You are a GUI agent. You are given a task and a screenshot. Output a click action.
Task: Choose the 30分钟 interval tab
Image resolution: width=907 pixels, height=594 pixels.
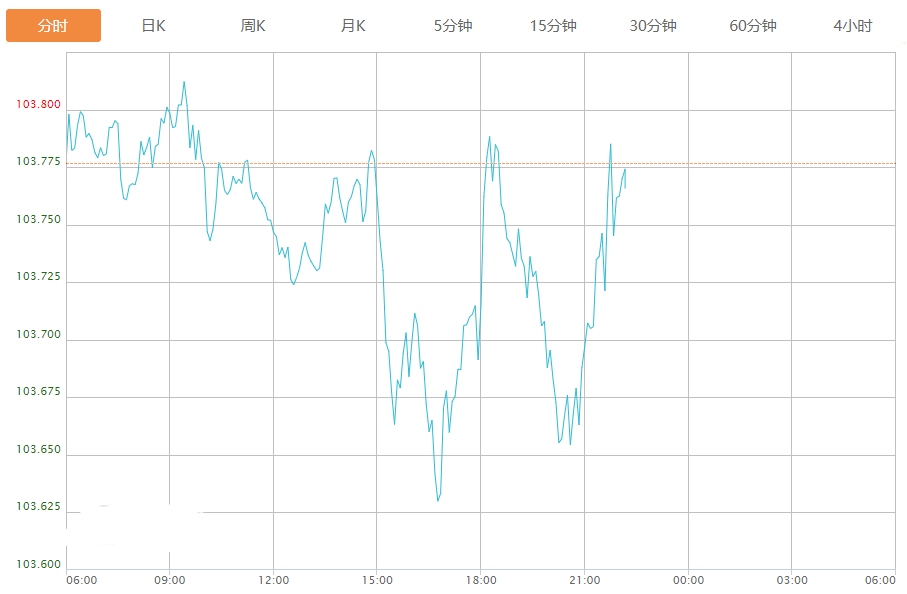click(x=653, y=26)
